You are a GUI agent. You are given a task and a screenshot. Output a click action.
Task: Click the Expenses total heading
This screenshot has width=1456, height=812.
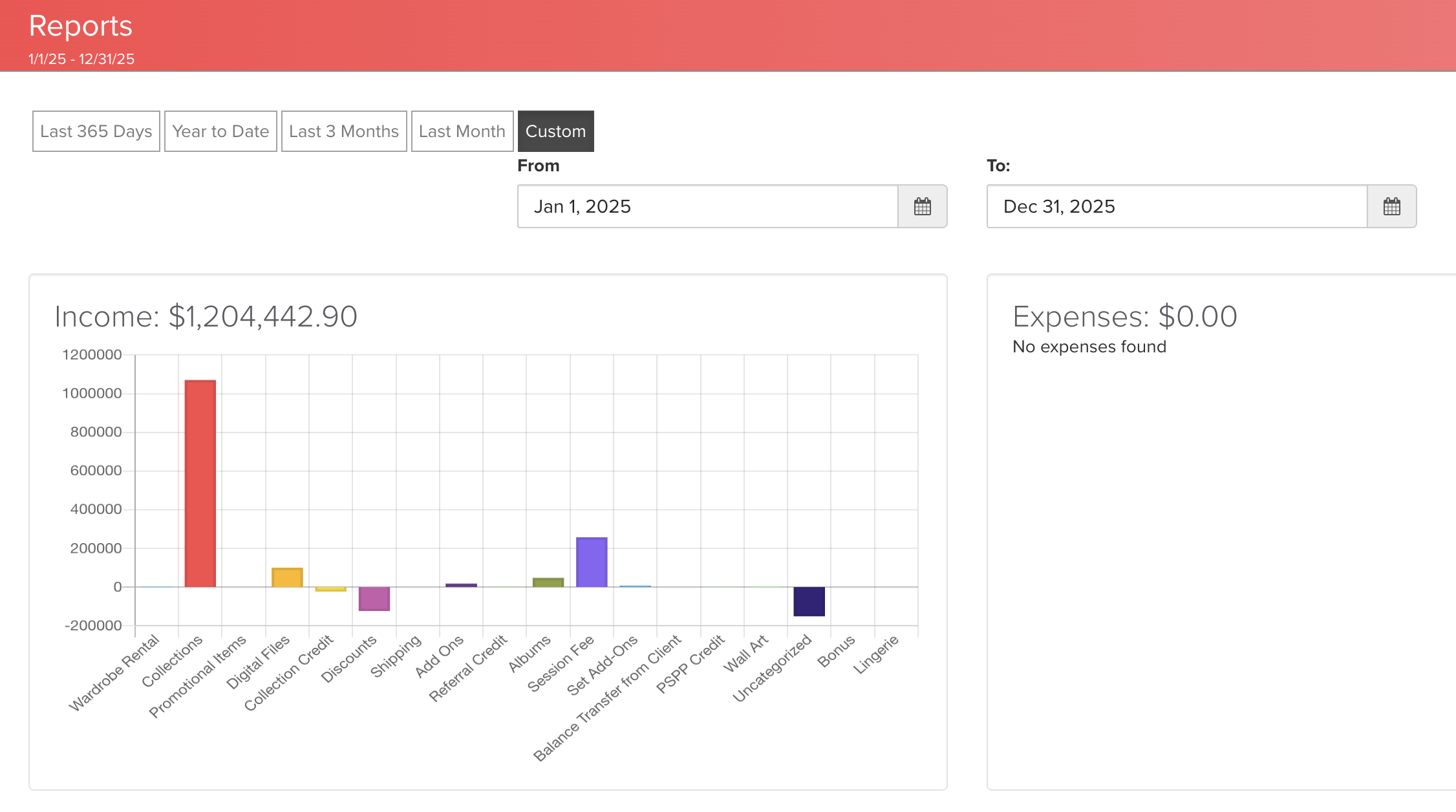tap(1124, 317)
